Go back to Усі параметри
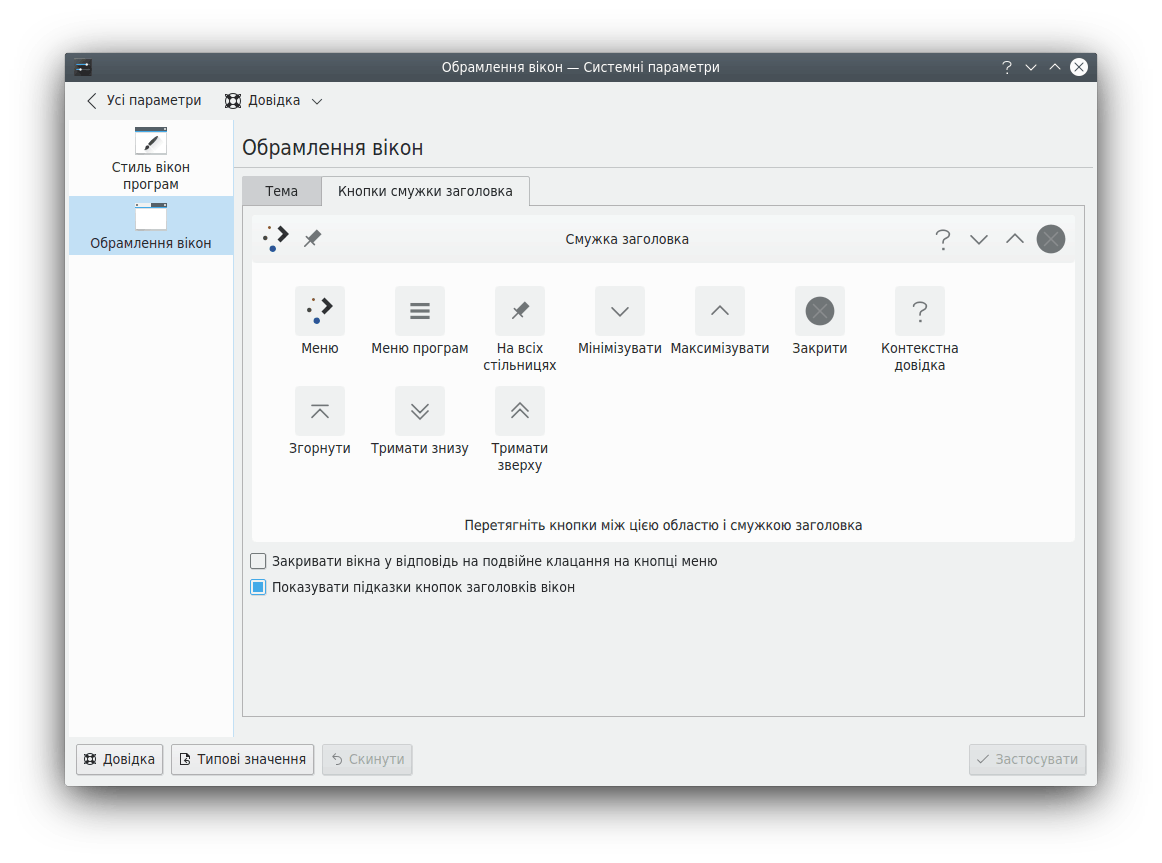Viewport: 1162px width, 863px height. (143, 101)
